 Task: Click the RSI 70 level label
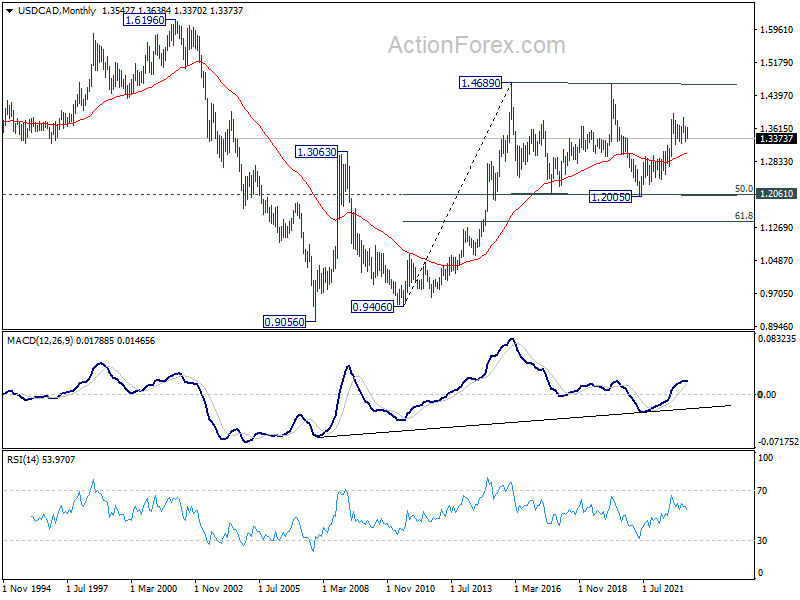coord(762,490)
